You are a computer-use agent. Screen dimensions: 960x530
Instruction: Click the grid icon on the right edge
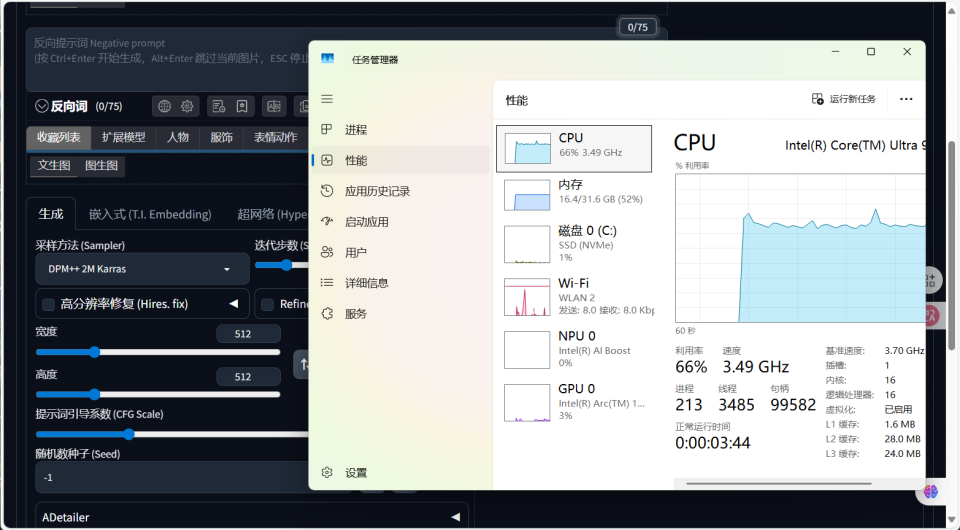(931, 281)
